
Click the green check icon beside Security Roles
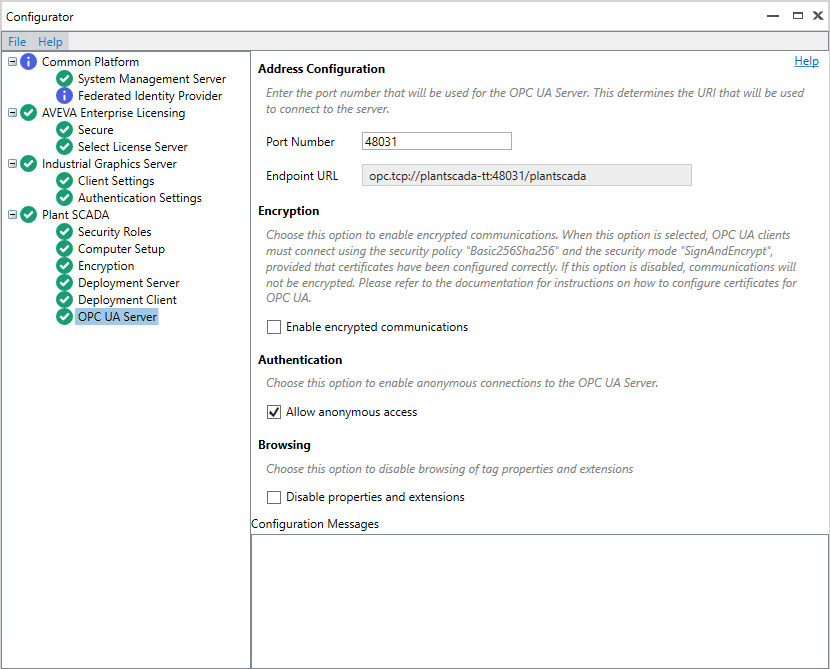(65, 231)
